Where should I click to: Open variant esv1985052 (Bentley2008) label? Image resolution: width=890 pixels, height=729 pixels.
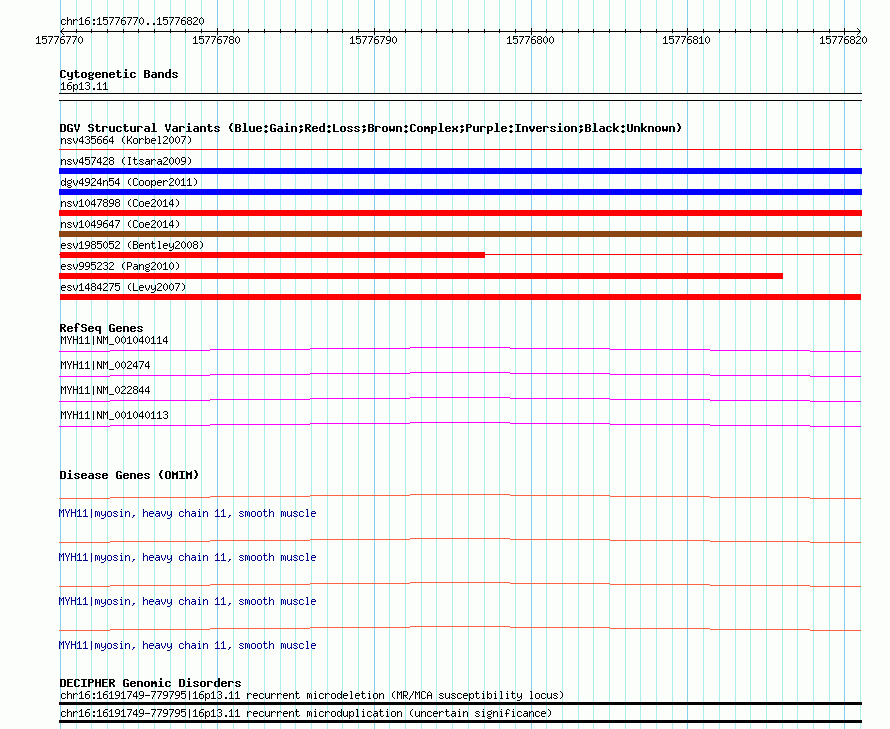click(x=132, y=245)
